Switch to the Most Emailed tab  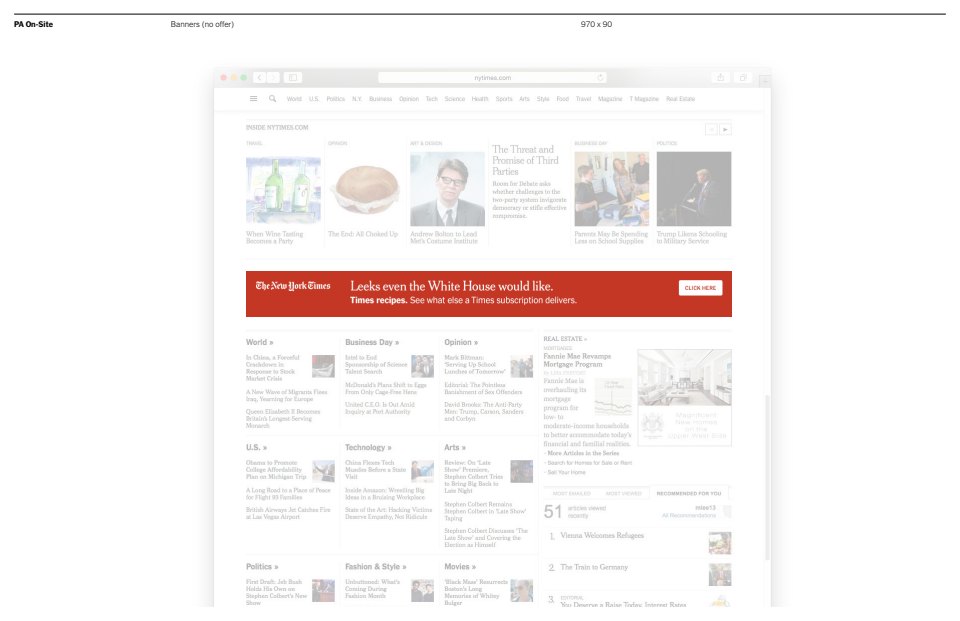point(571,494)
